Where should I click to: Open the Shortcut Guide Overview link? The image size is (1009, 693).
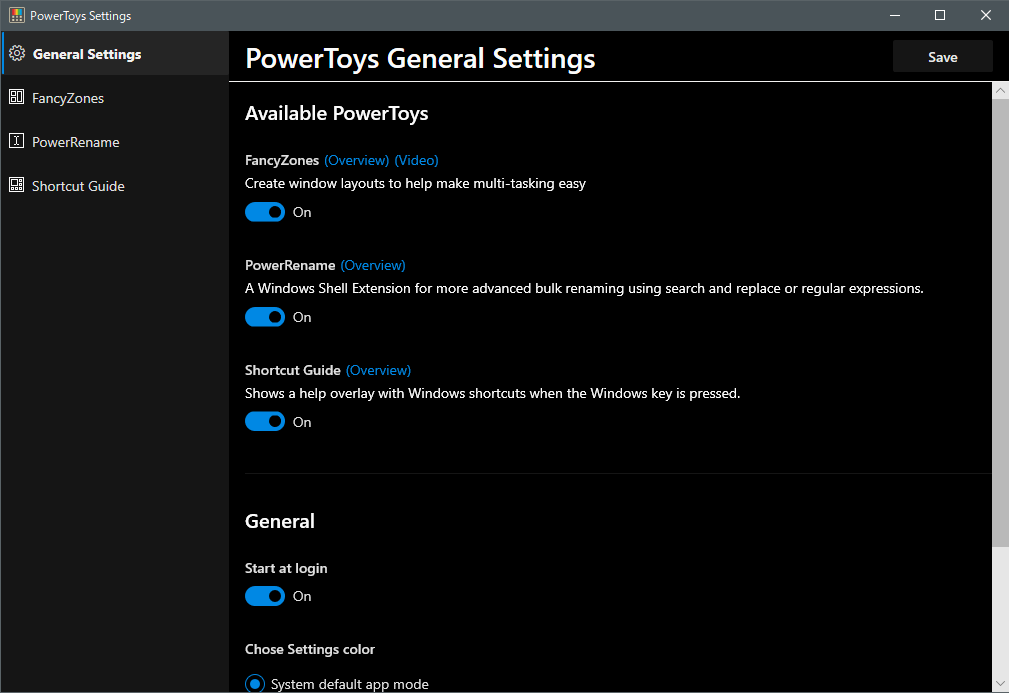click(x=378, y=370)
